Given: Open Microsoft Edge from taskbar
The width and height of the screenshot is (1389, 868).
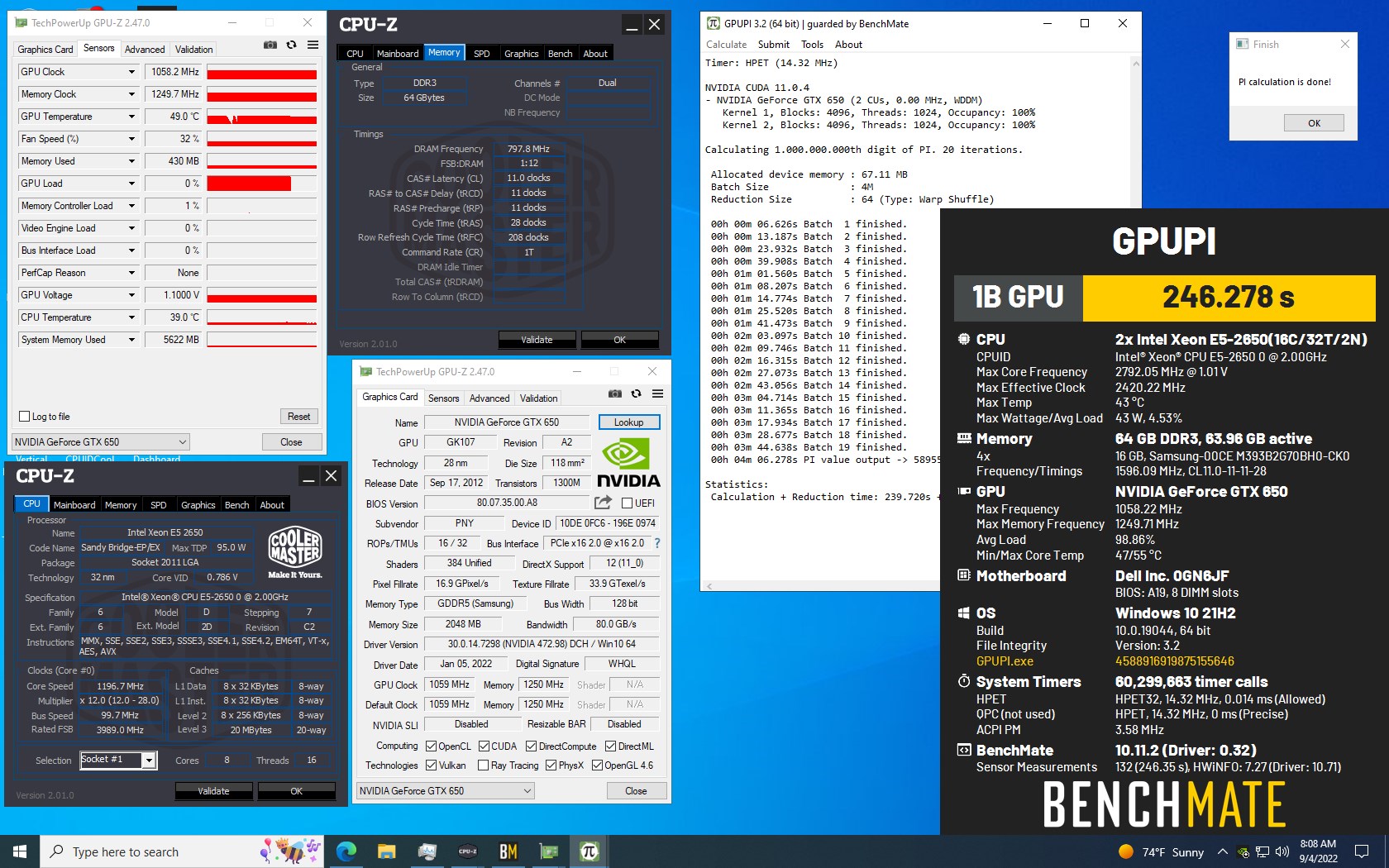Looking at the screenshot, I should (346, 851).
